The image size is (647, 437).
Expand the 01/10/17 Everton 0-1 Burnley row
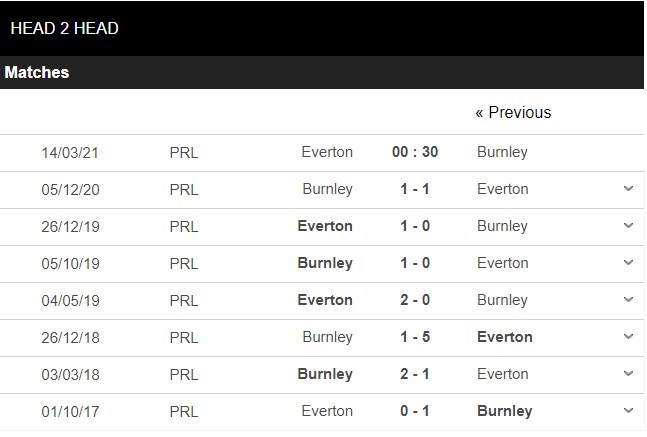pos(628,411)
